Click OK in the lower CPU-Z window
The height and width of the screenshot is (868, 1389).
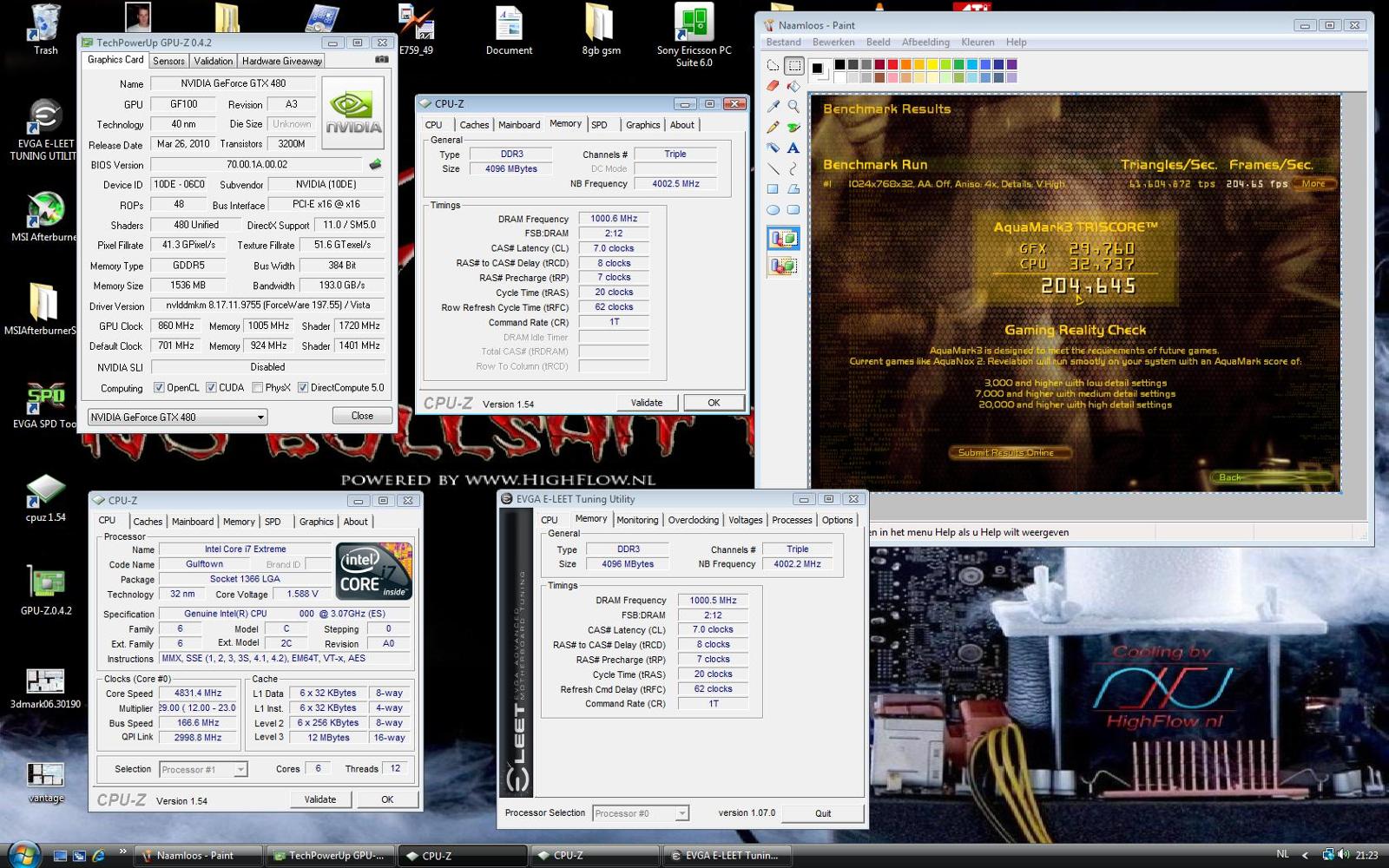click(x=387, y=799)
